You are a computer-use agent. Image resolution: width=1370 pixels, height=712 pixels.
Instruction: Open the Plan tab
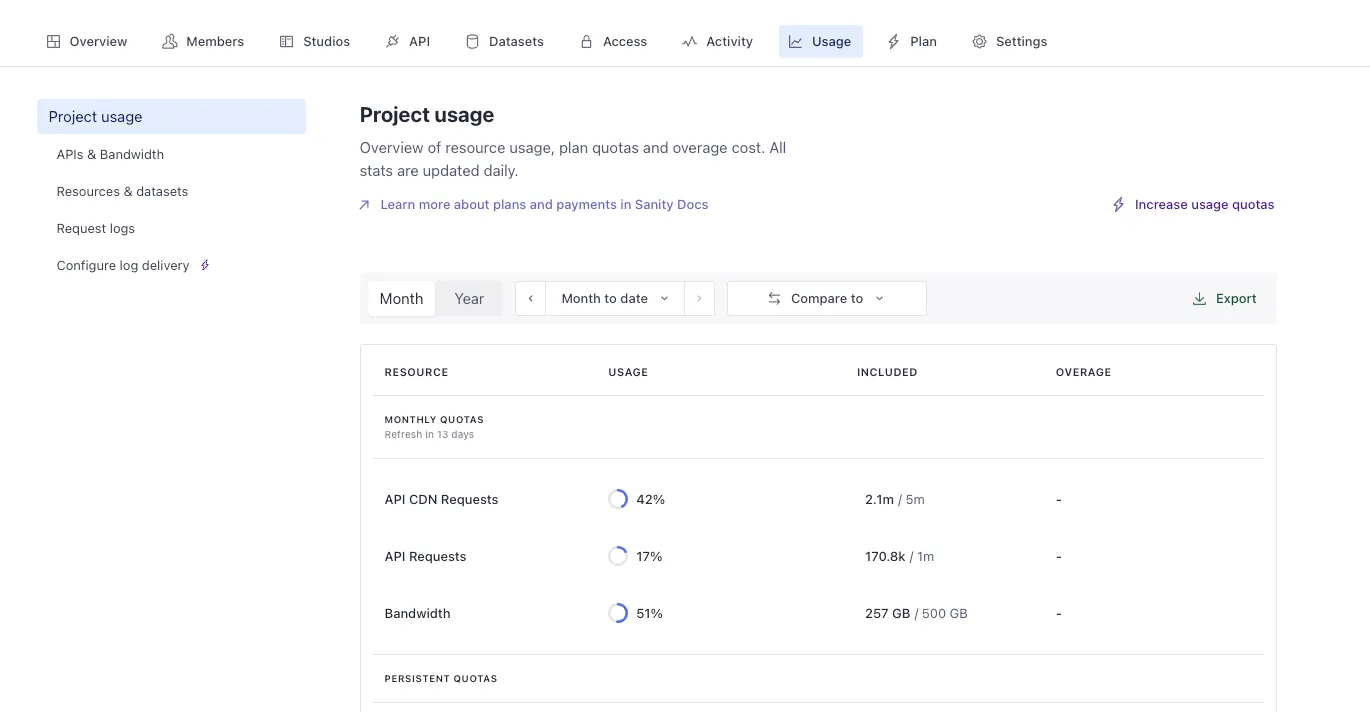click(x=911, y=42)
